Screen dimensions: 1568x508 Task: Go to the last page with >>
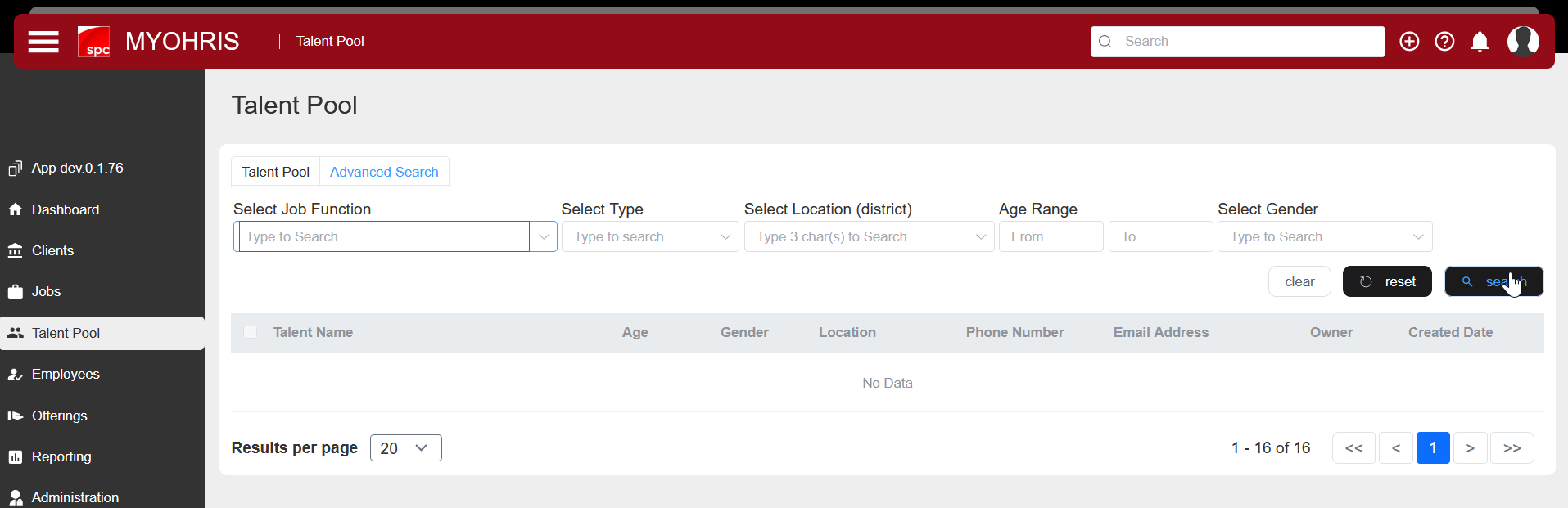click(x=1512, y=448)
